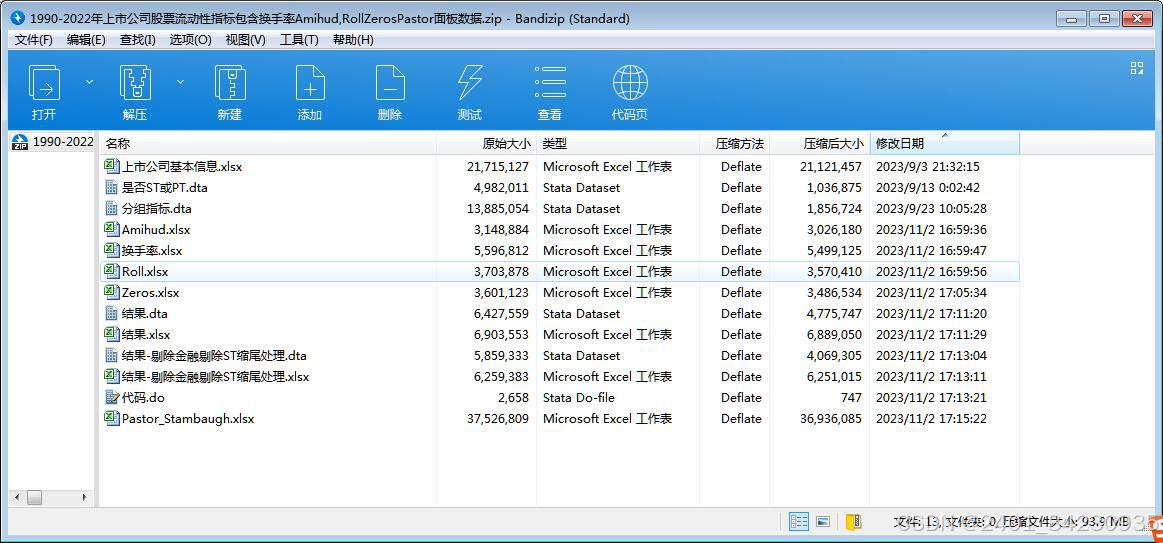Image resolution: width=1163 pixels, height=543 pixels.
Task: Expand the Open (打开) dropdown arrow
Action: [x=90, y=82]
